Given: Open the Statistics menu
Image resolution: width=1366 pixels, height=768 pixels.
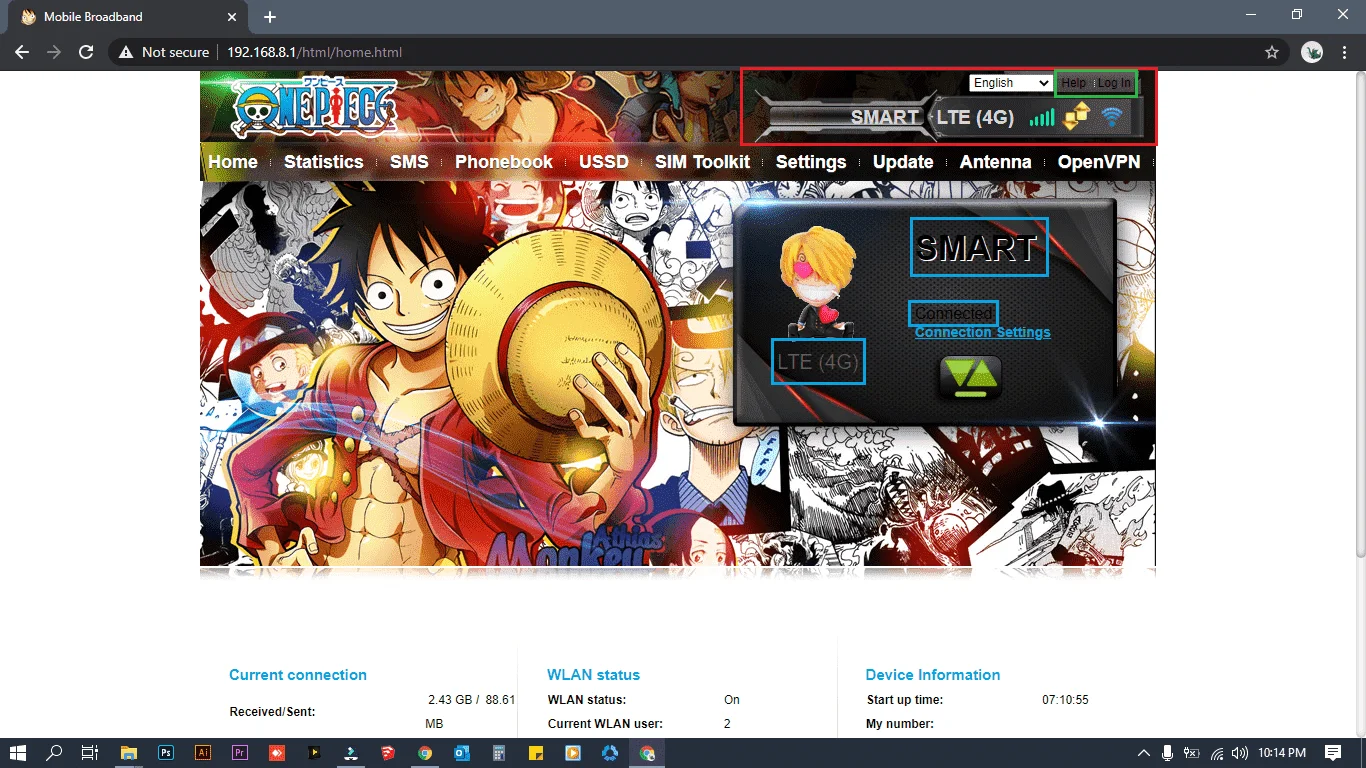Looking at the screenshot, I should coord(323,162).
